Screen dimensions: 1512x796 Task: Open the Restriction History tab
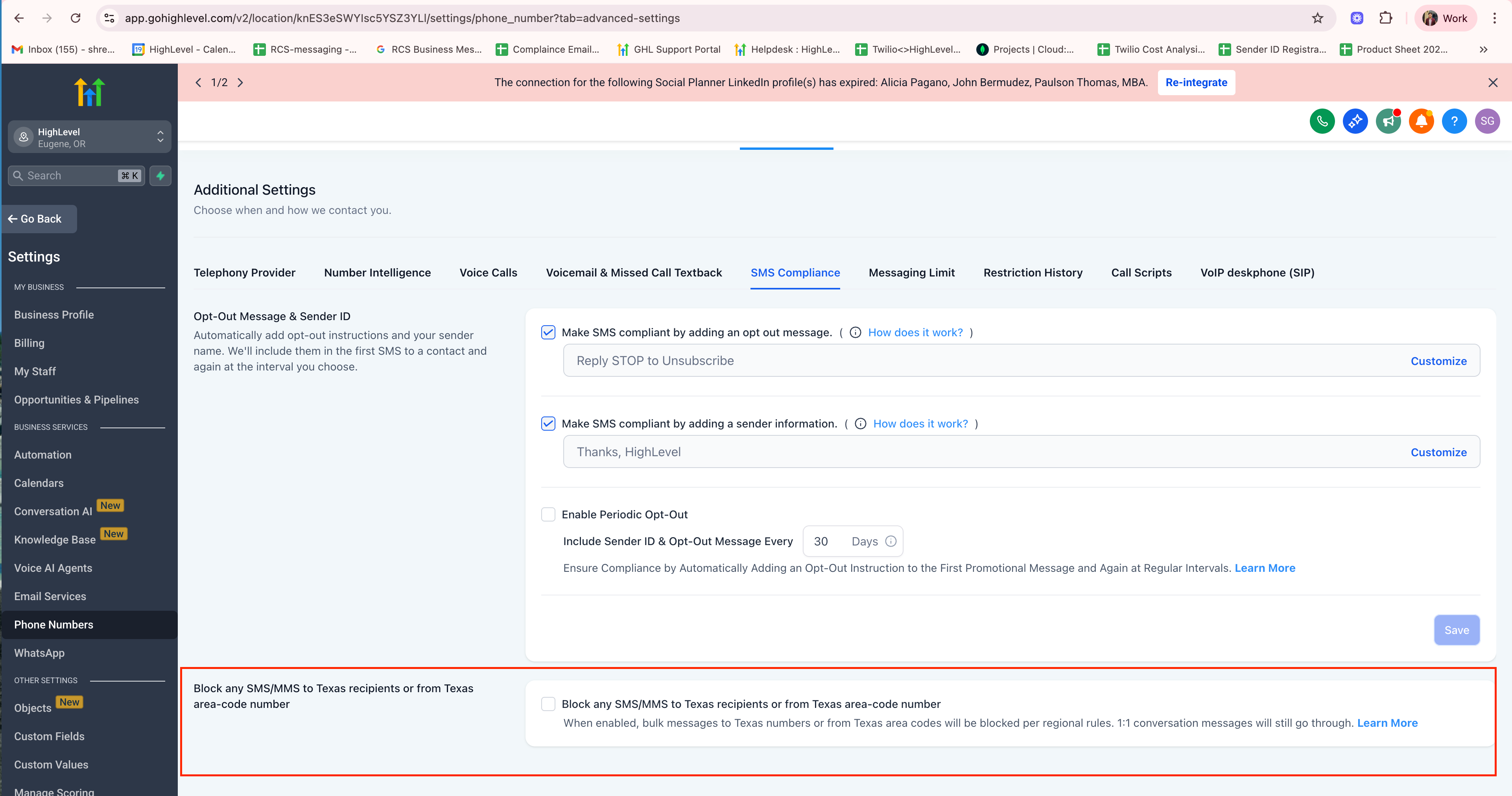[x=1033, y=273]
